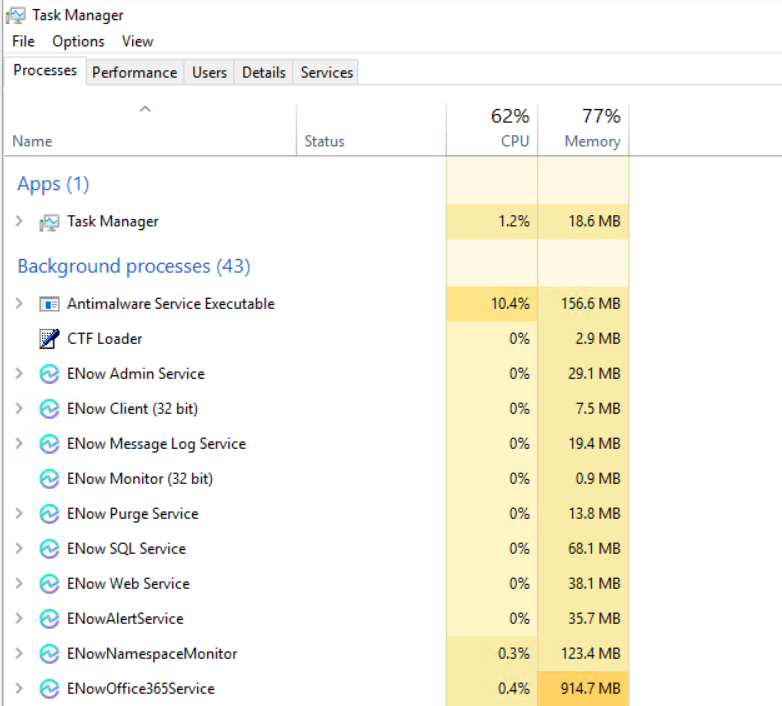Select ENowOffice365Service name

tap(141, 689)
